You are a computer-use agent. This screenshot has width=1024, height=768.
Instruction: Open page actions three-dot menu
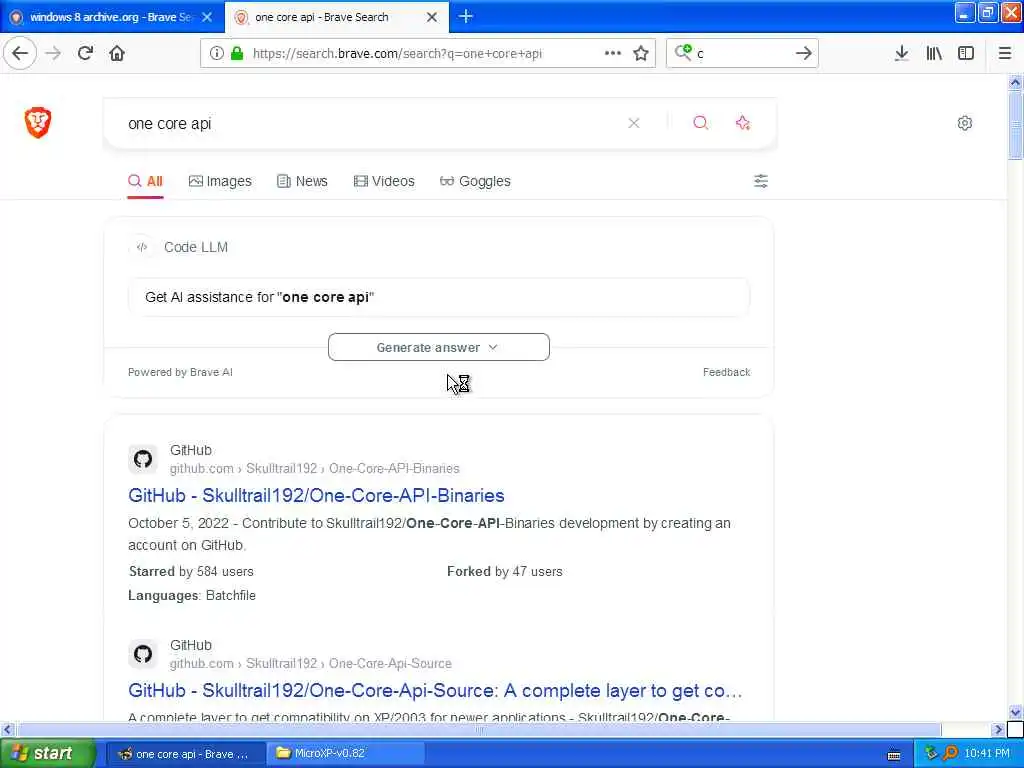[613, 53]
